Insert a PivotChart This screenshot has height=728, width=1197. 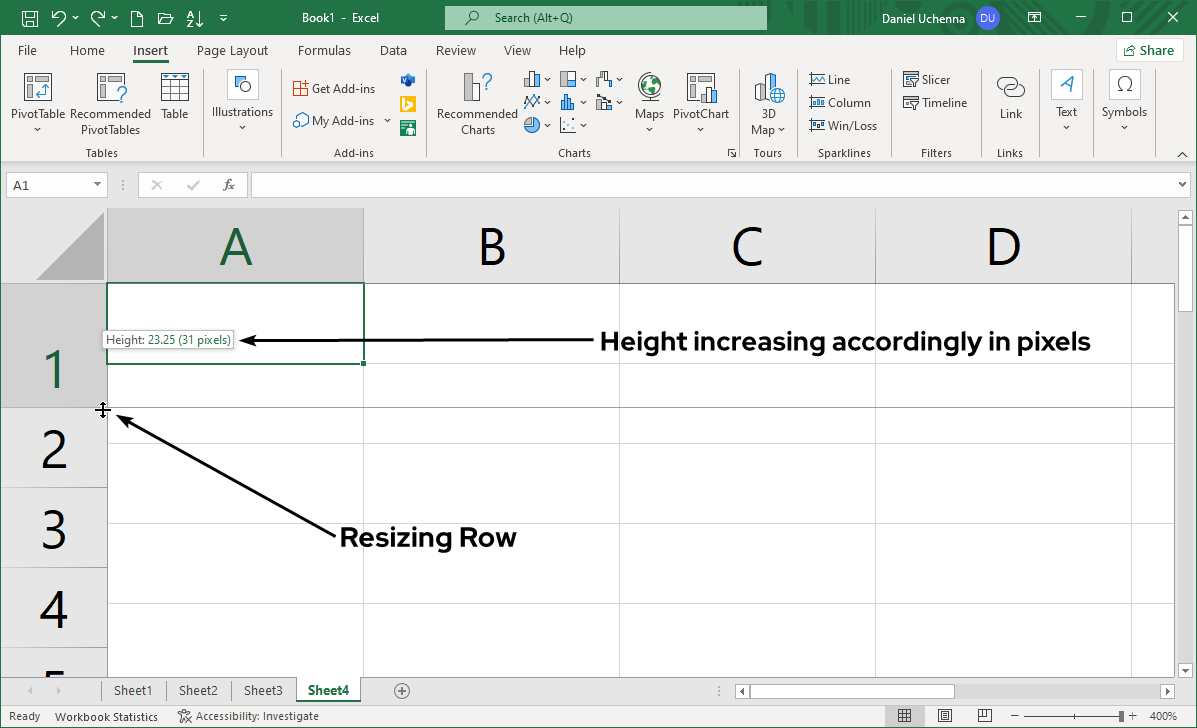pos(700,100)
